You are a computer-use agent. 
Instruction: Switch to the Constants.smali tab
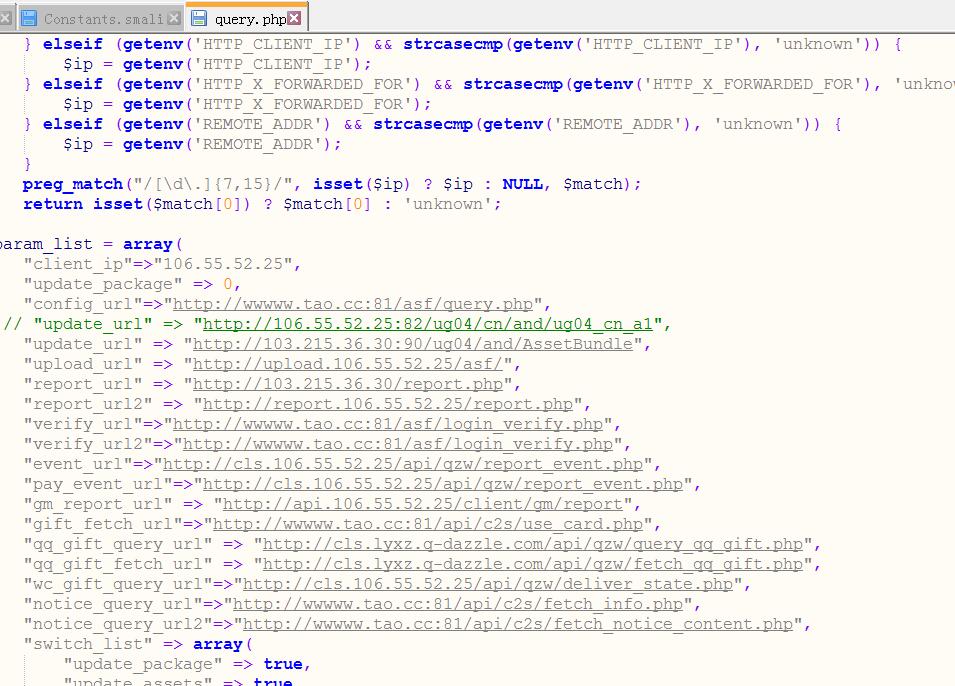point(103,18)
